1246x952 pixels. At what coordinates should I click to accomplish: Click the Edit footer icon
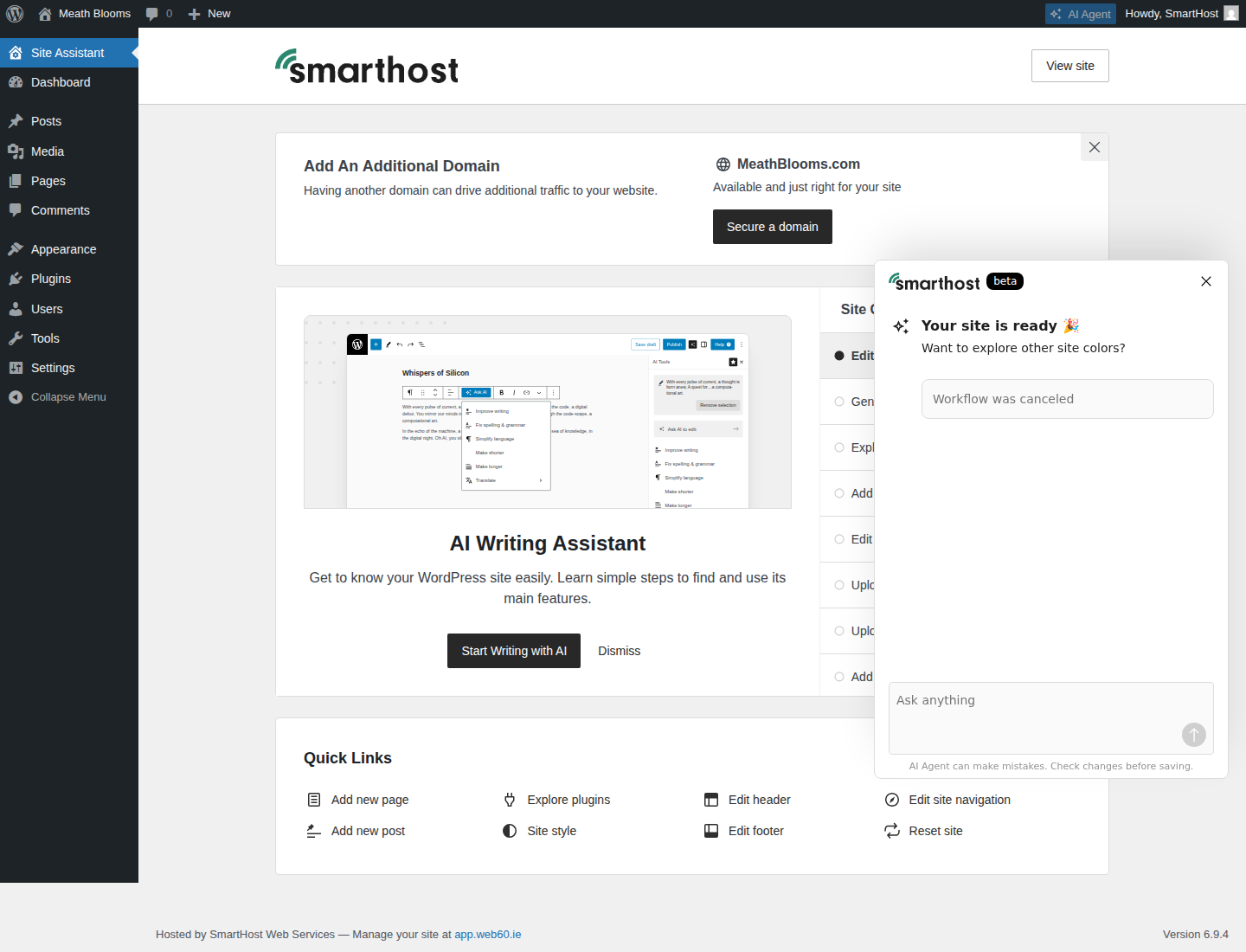tap(711, 831)
